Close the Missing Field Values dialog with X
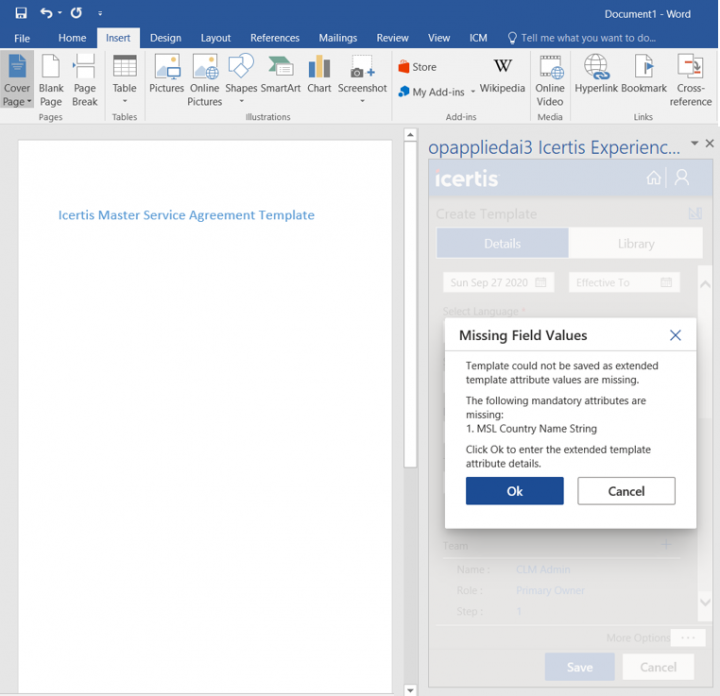The height and width of the screenshot is (696, 720). pos(675,336)
